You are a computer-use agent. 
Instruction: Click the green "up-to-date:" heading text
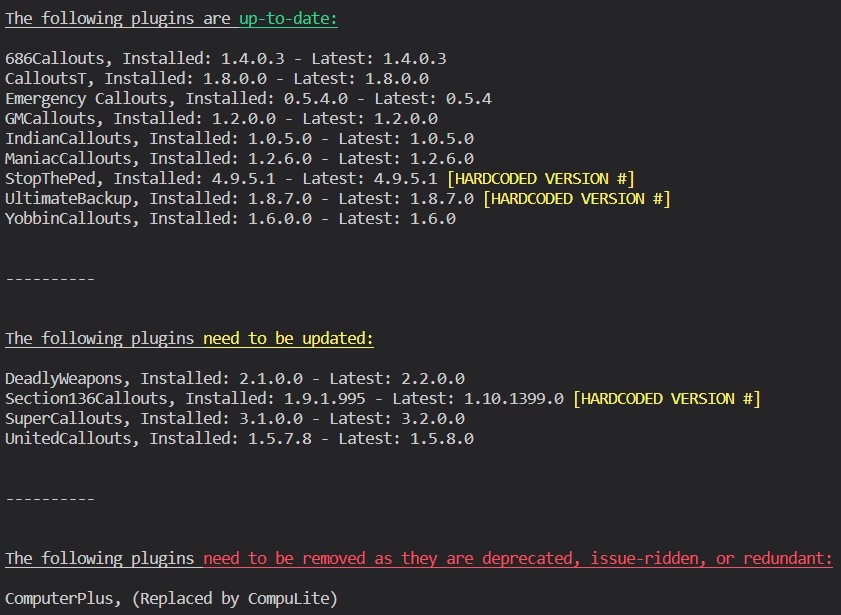288,19
